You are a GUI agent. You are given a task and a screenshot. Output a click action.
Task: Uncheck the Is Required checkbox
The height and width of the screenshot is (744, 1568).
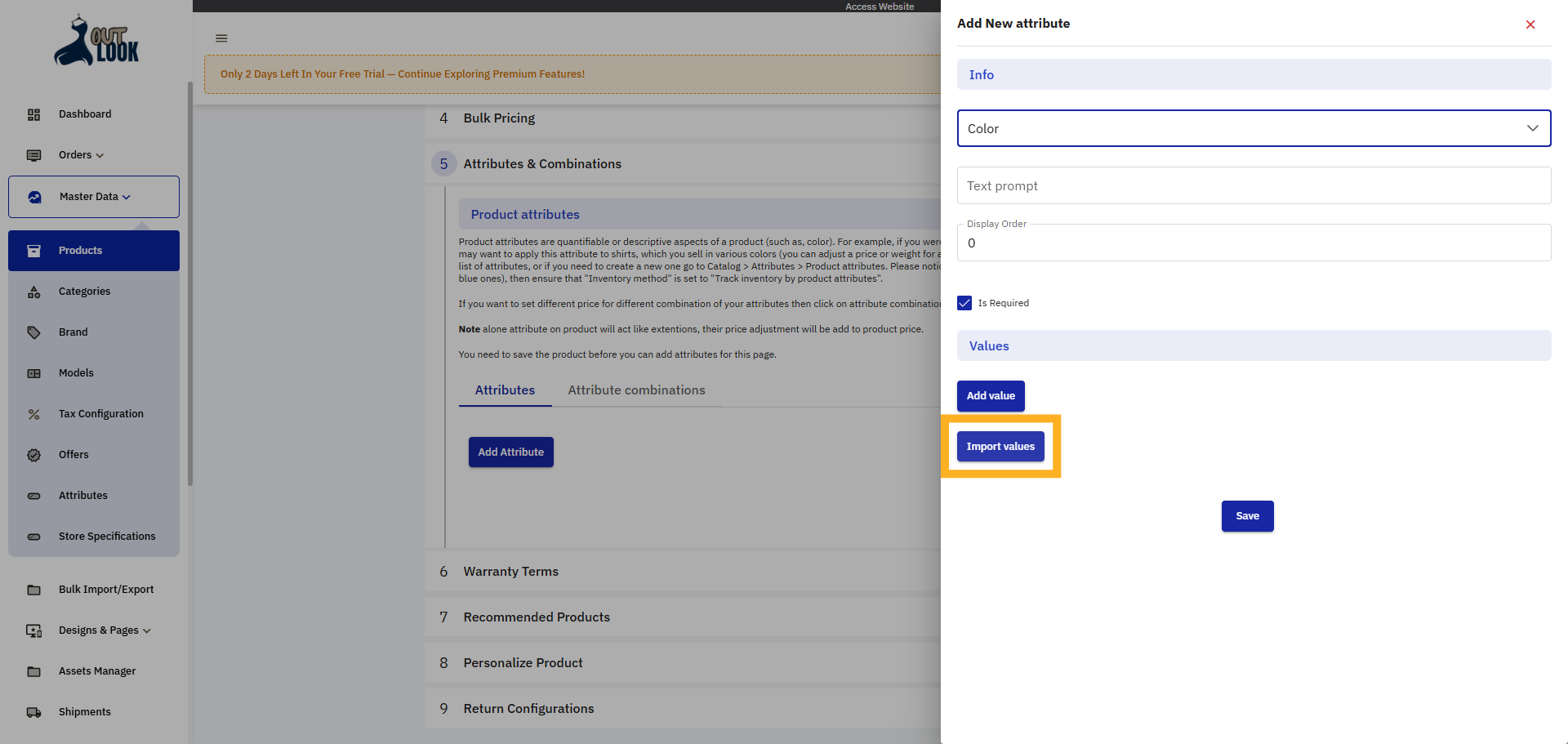(x=964, y=303)
